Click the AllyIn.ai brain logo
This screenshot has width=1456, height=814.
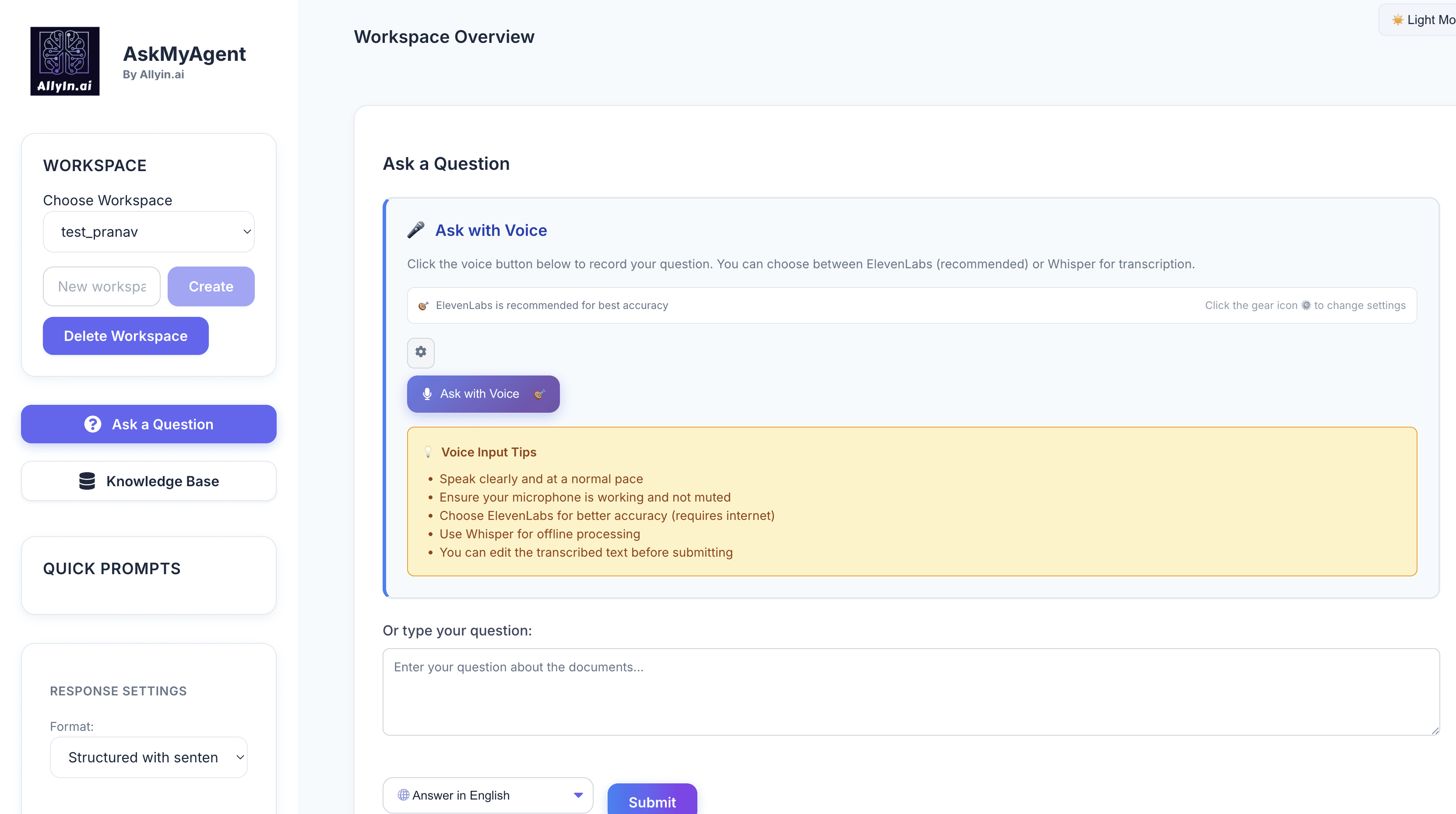[64, 61]
